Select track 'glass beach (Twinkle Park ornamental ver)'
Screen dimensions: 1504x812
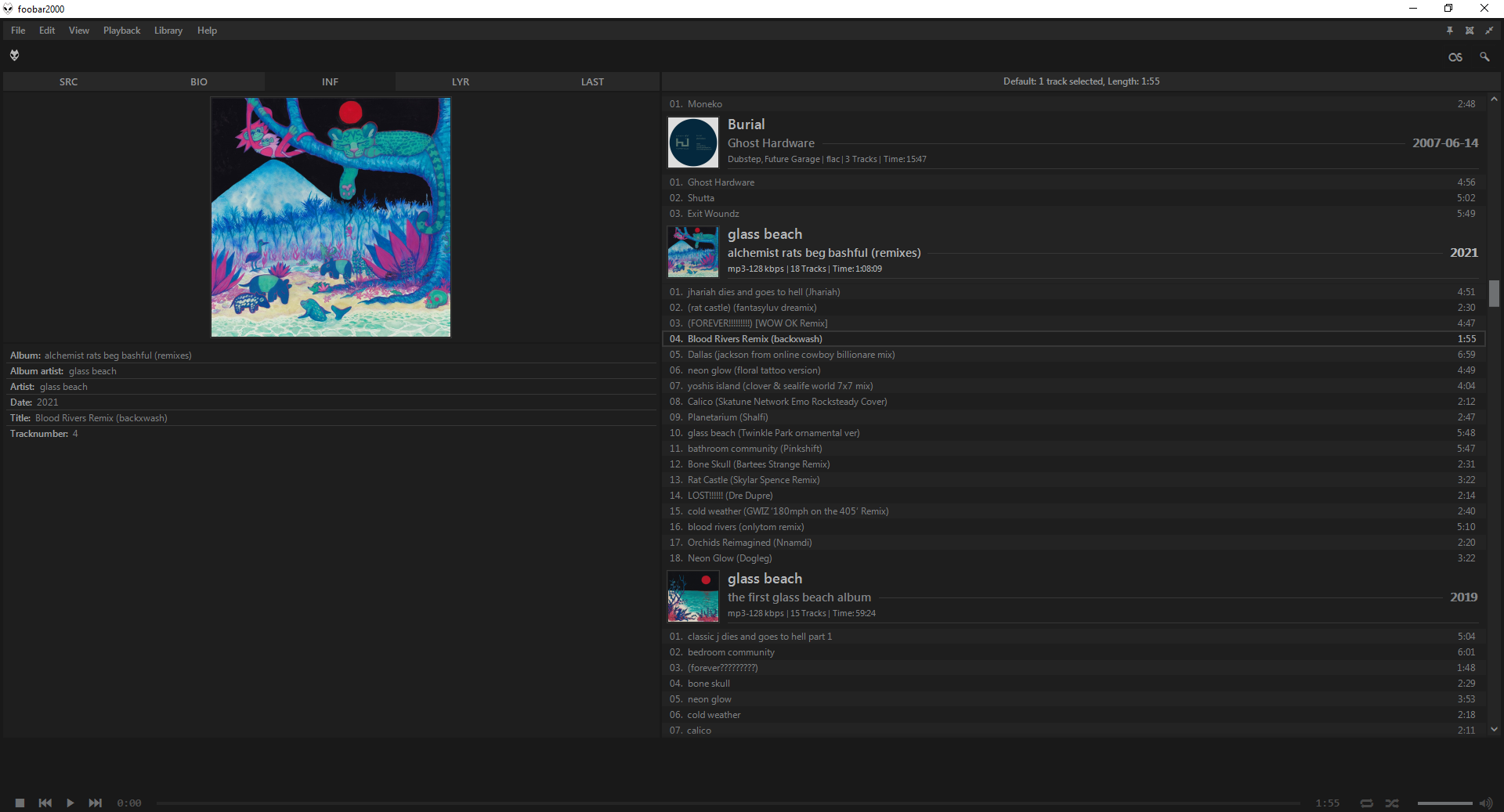click(x=1074, y=433)
